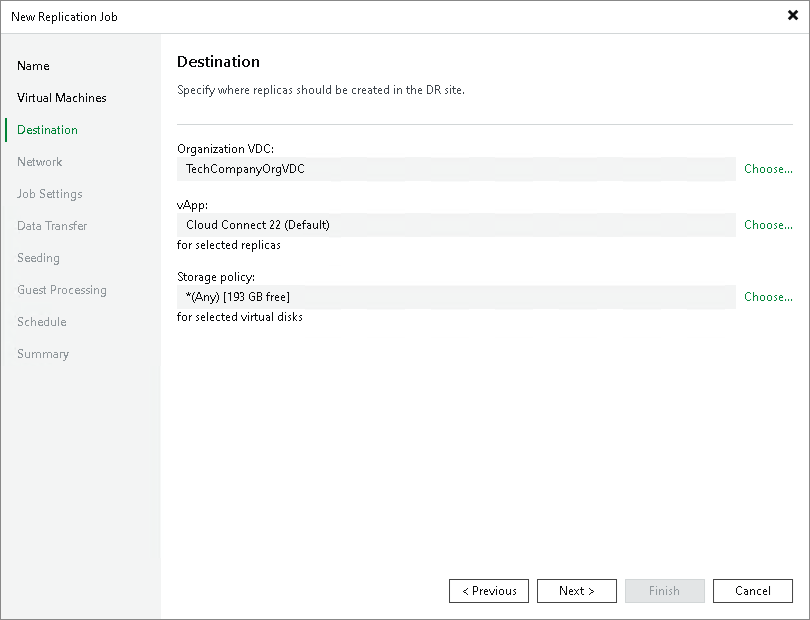Choose a storage policy for virtual disks
The width and height of the screenshot is (810, 620).
pyautogui.click(x=767, y=297)
